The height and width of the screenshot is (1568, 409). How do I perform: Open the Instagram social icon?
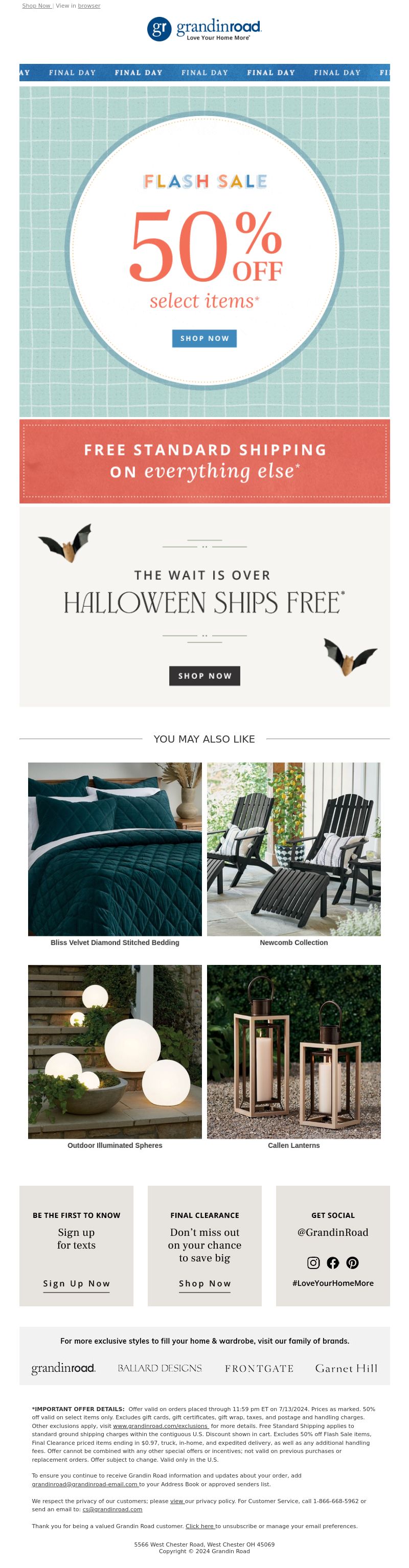313,1263
